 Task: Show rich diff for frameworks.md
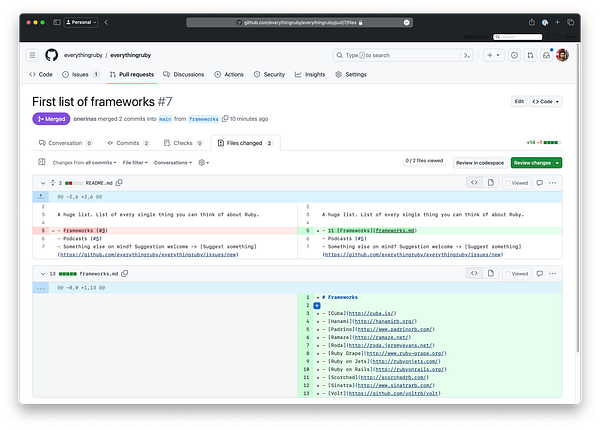[491, 273]
